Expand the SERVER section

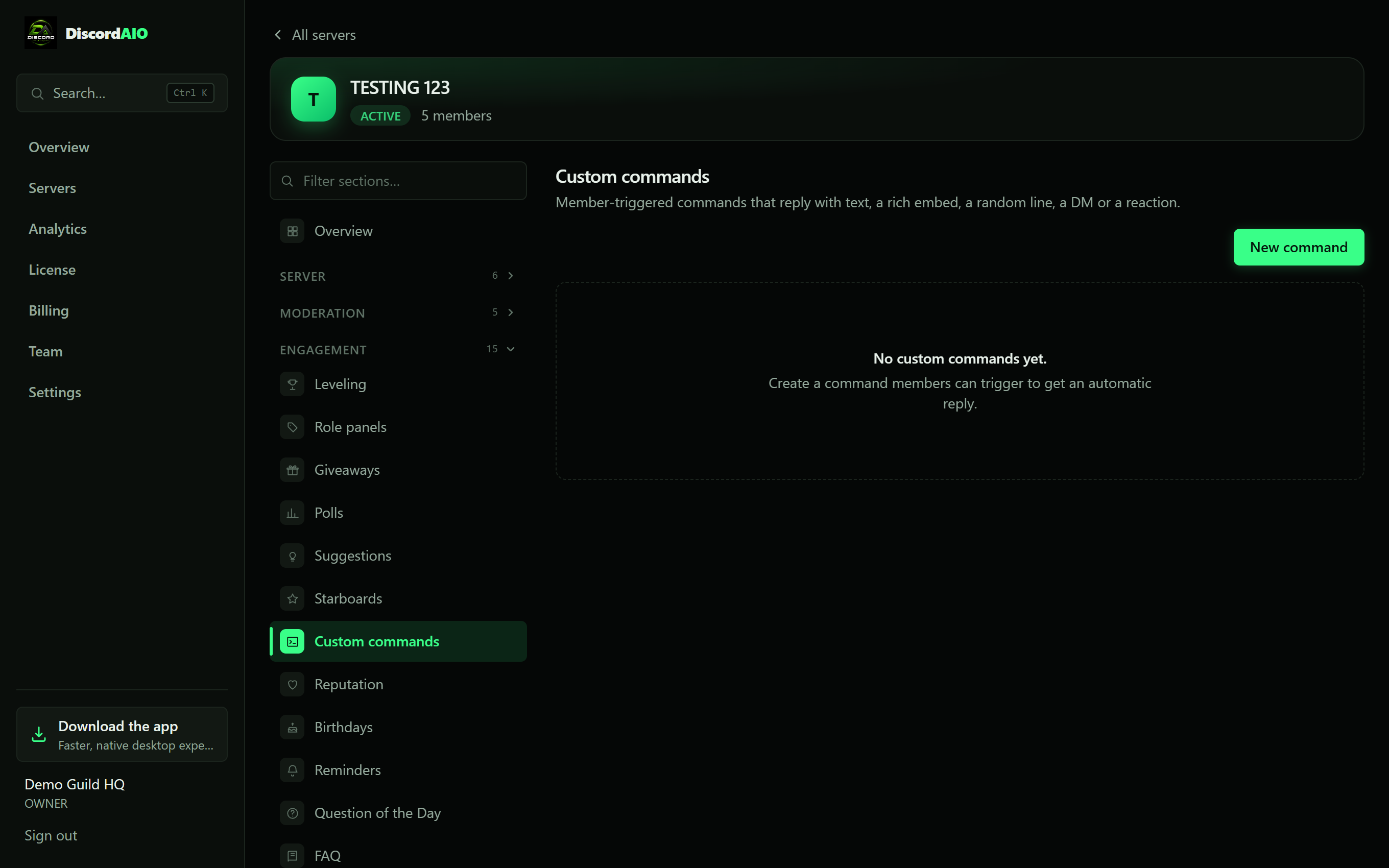pos(398,276)
